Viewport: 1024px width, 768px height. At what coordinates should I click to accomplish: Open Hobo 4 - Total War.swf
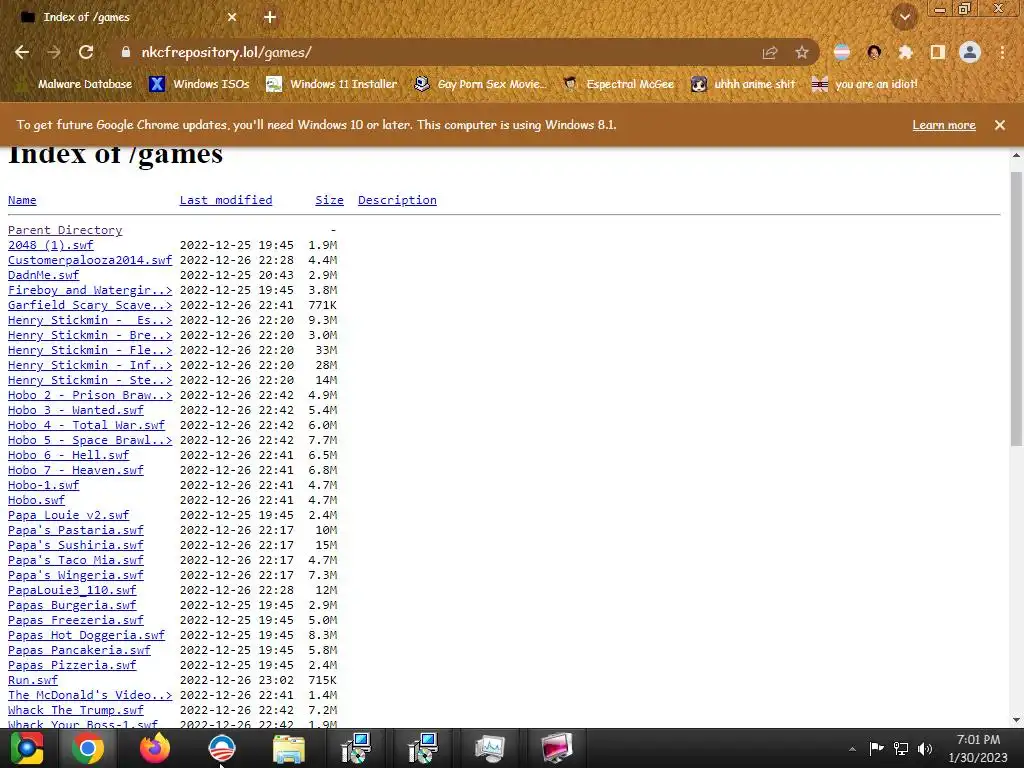pos(87,425)
